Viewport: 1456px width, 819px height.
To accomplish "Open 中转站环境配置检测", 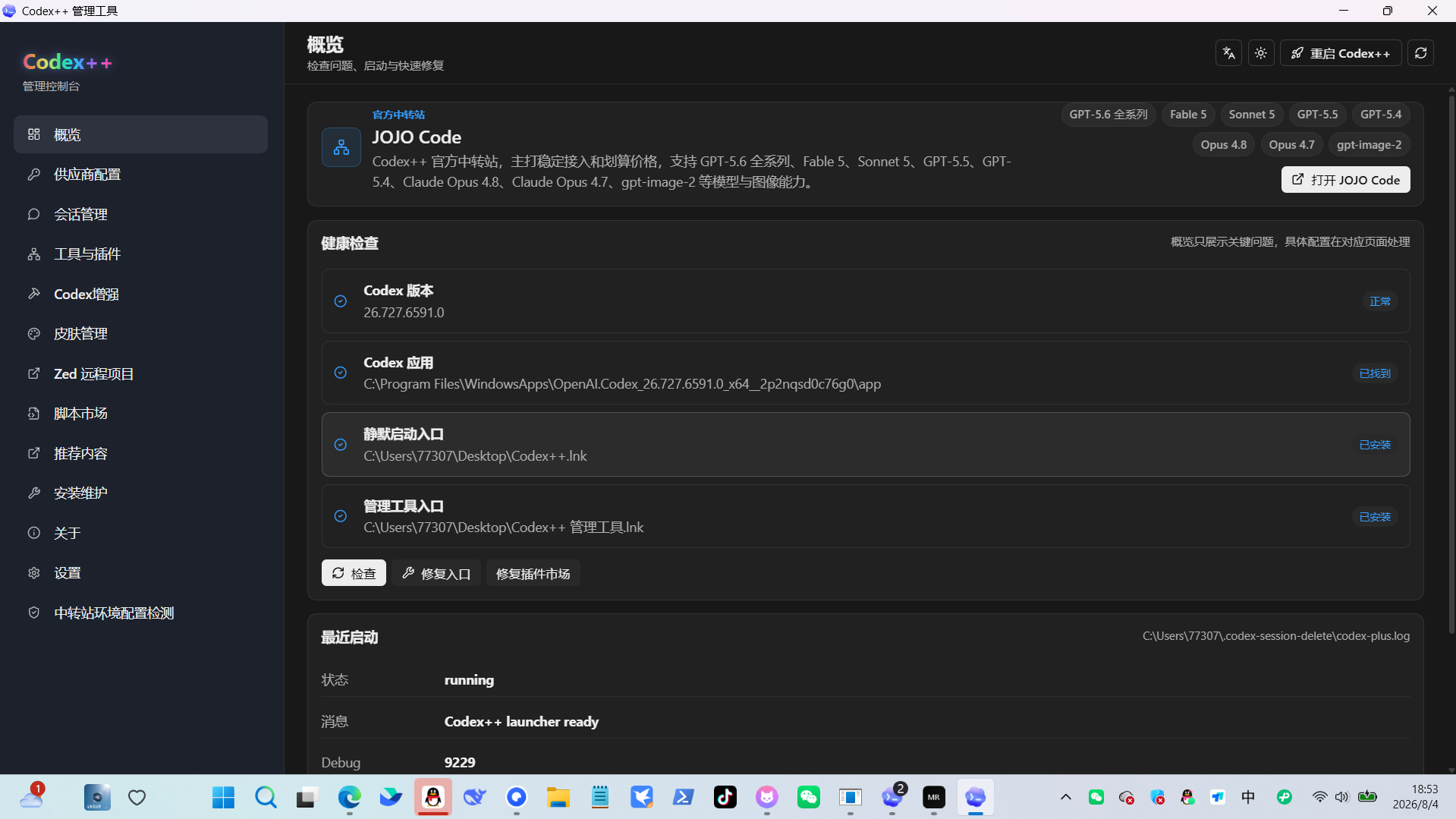I will 140,613.
